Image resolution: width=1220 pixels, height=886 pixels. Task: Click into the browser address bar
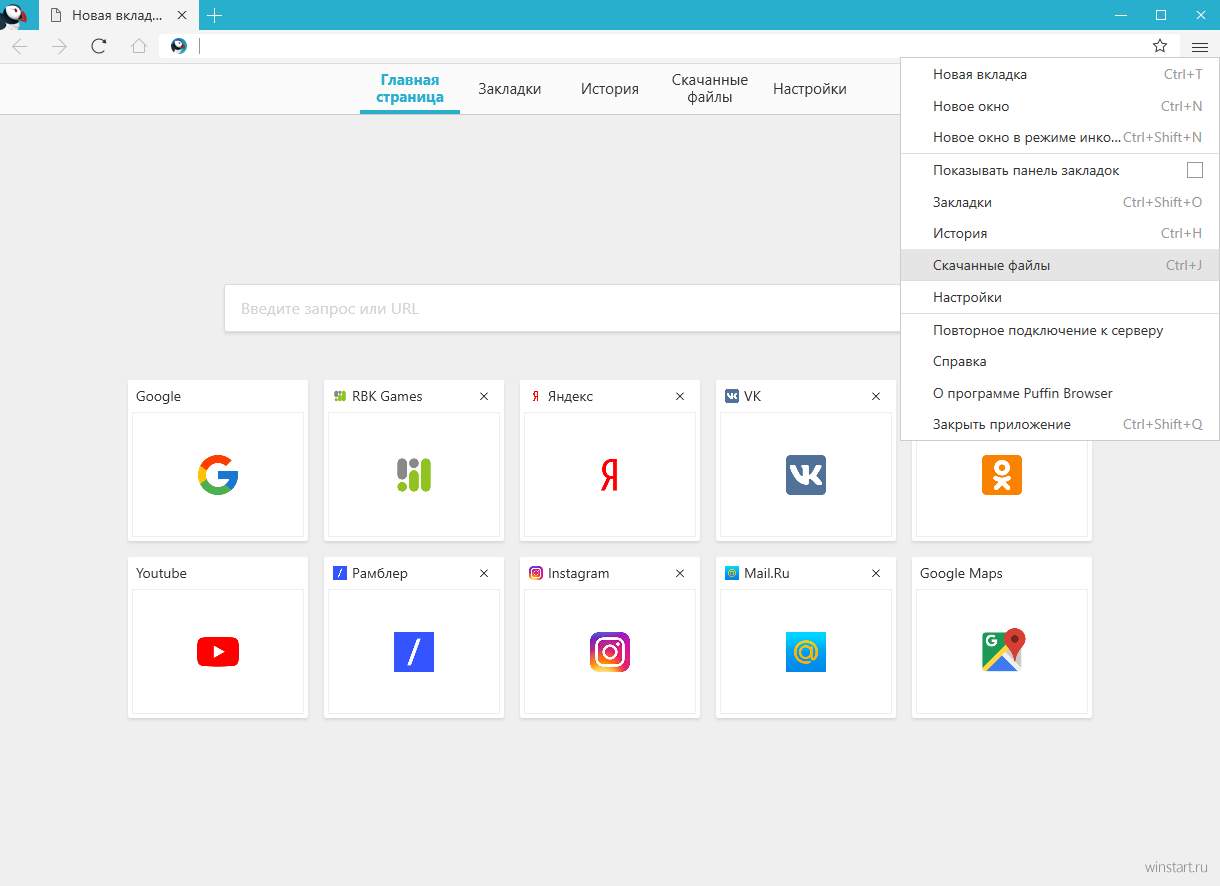668,46
